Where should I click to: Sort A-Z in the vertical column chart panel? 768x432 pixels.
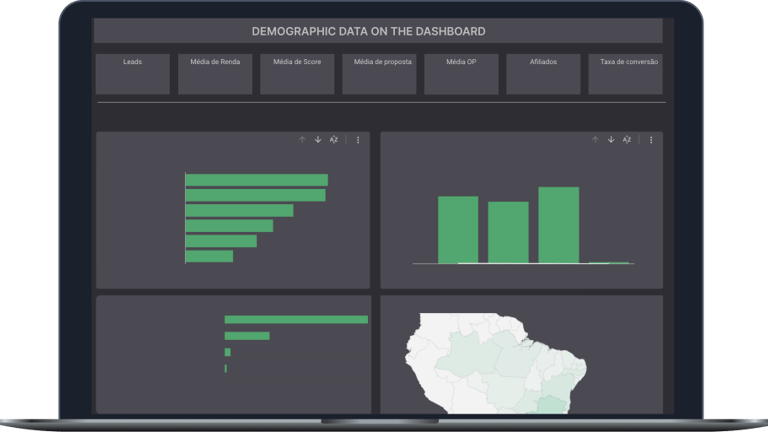tap(626, 140)
